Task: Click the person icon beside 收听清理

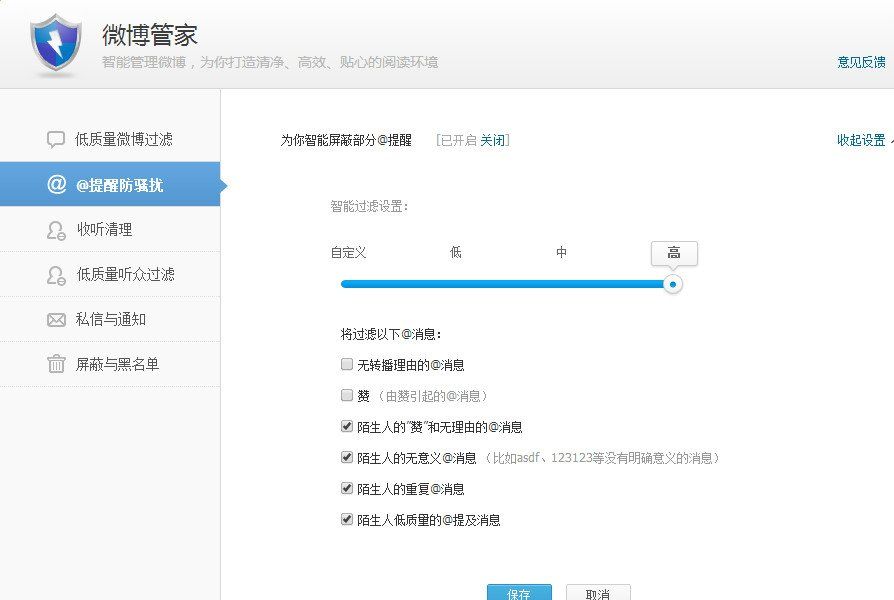Action: click(56, 230)
